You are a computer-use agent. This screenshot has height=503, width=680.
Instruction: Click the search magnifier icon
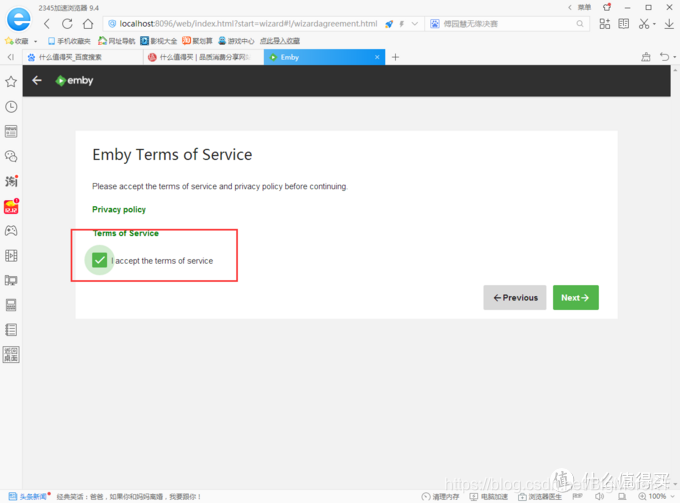coord(580,24)
